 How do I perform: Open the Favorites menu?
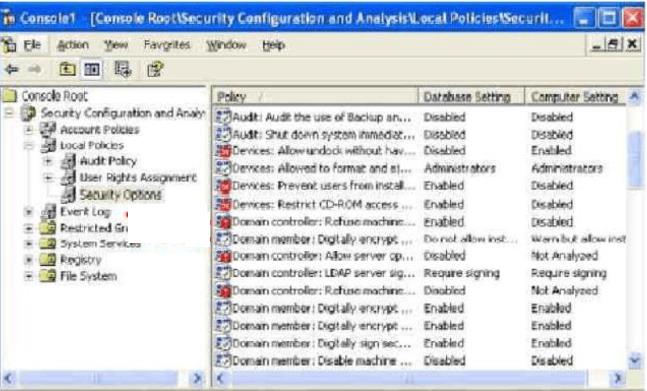point(167,45)
